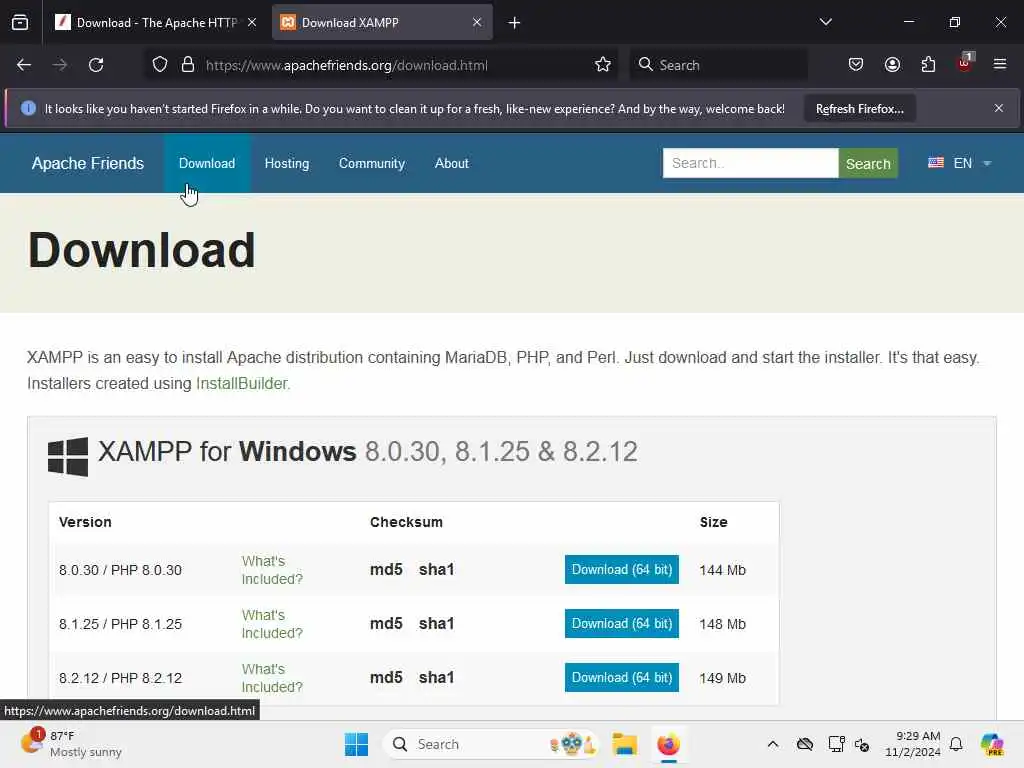Image resolution: width=1024 pixels, height=768 pixels.
Task: Open Copilot preview icon in taskbar
Action: [x=992, y=744]
